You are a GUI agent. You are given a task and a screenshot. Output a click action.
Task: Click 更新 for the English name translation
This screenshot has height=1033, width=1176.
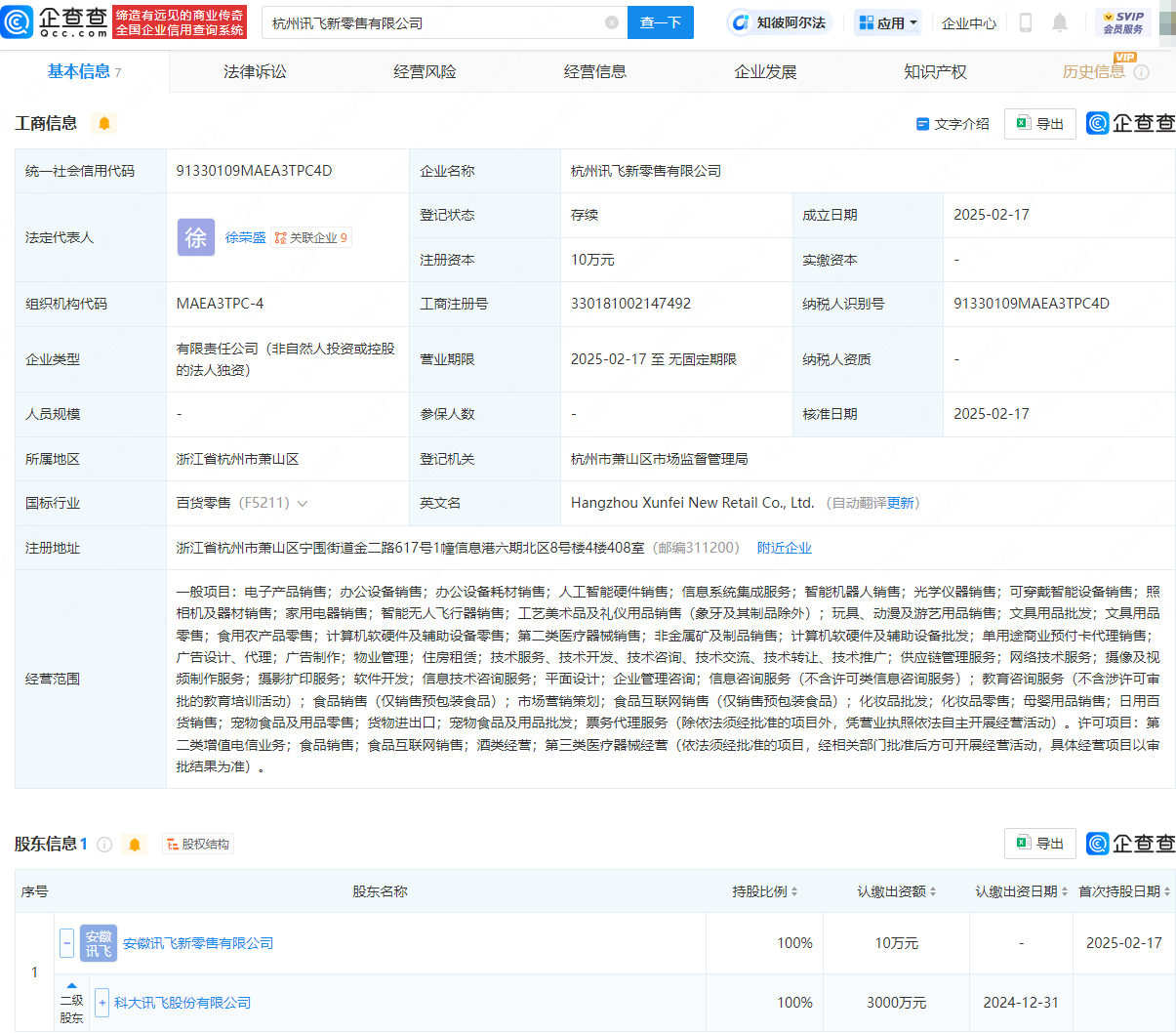(x=901, y=503)
